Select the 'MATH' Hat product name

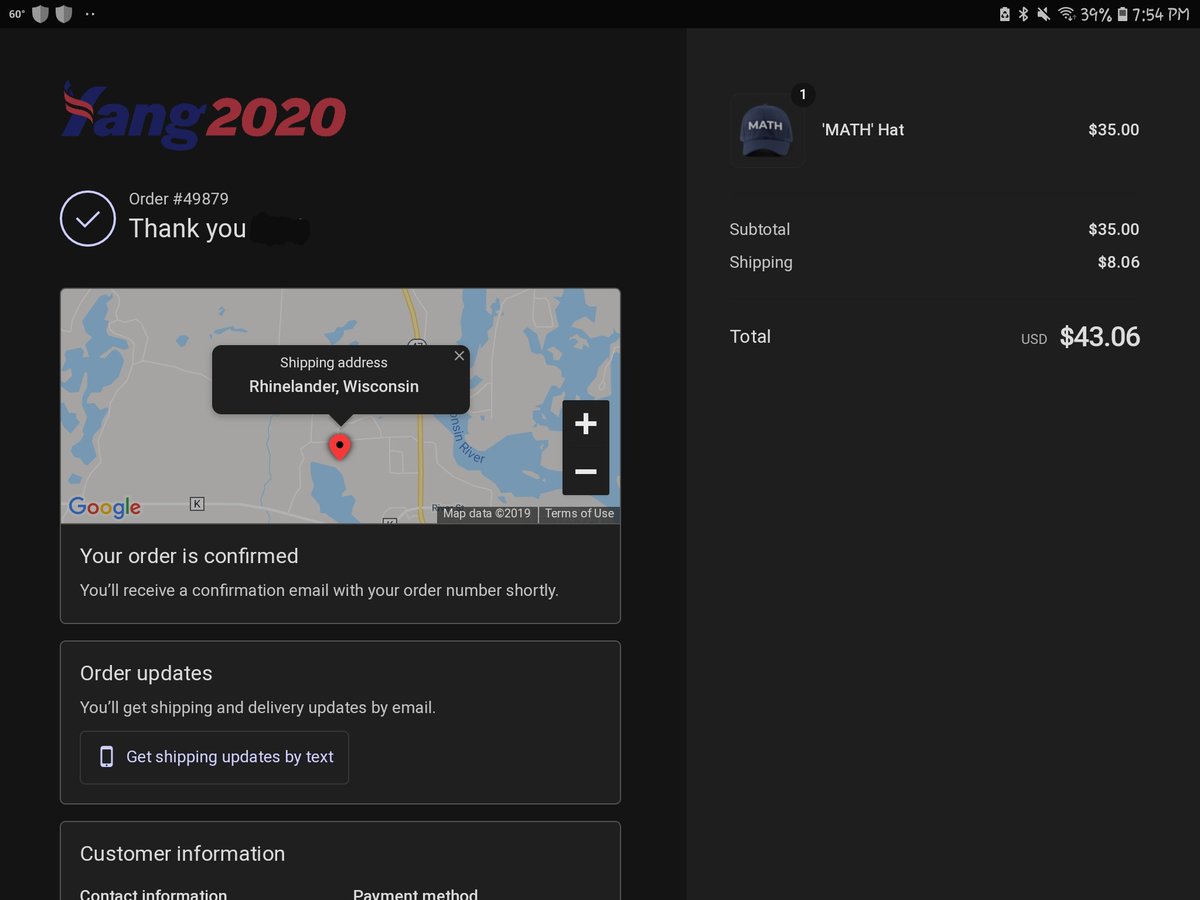pyautogui.click(x=863, y=130)
